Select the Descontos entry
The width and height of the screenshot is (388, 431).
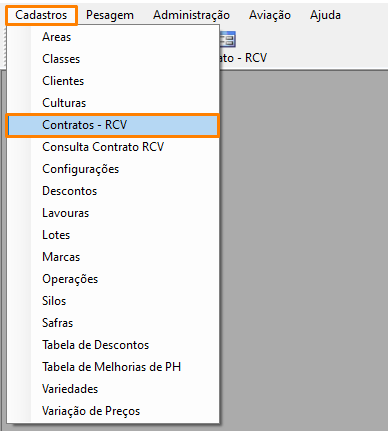pos(113,191)
